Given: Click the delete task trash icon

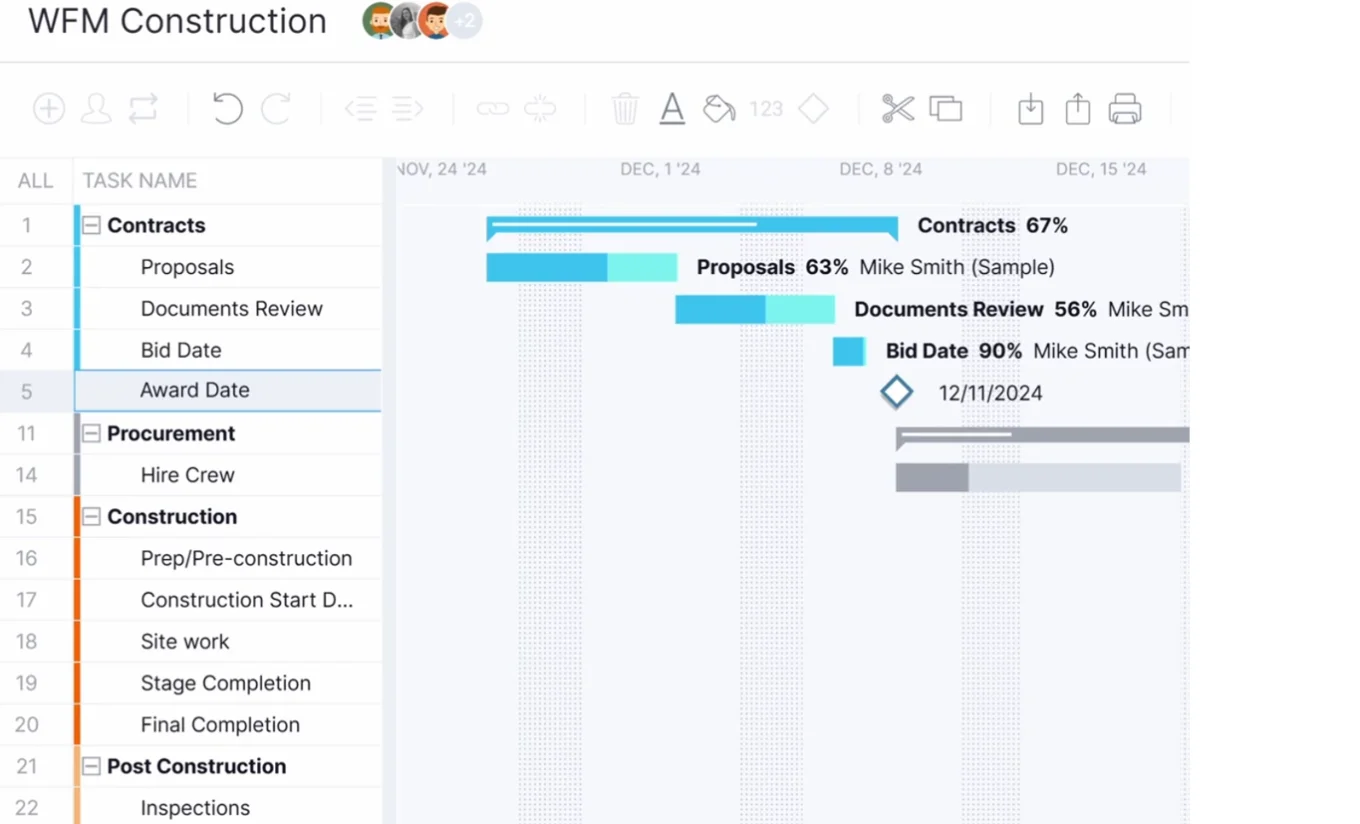Looking at the screenshot, I should (624, 108).
